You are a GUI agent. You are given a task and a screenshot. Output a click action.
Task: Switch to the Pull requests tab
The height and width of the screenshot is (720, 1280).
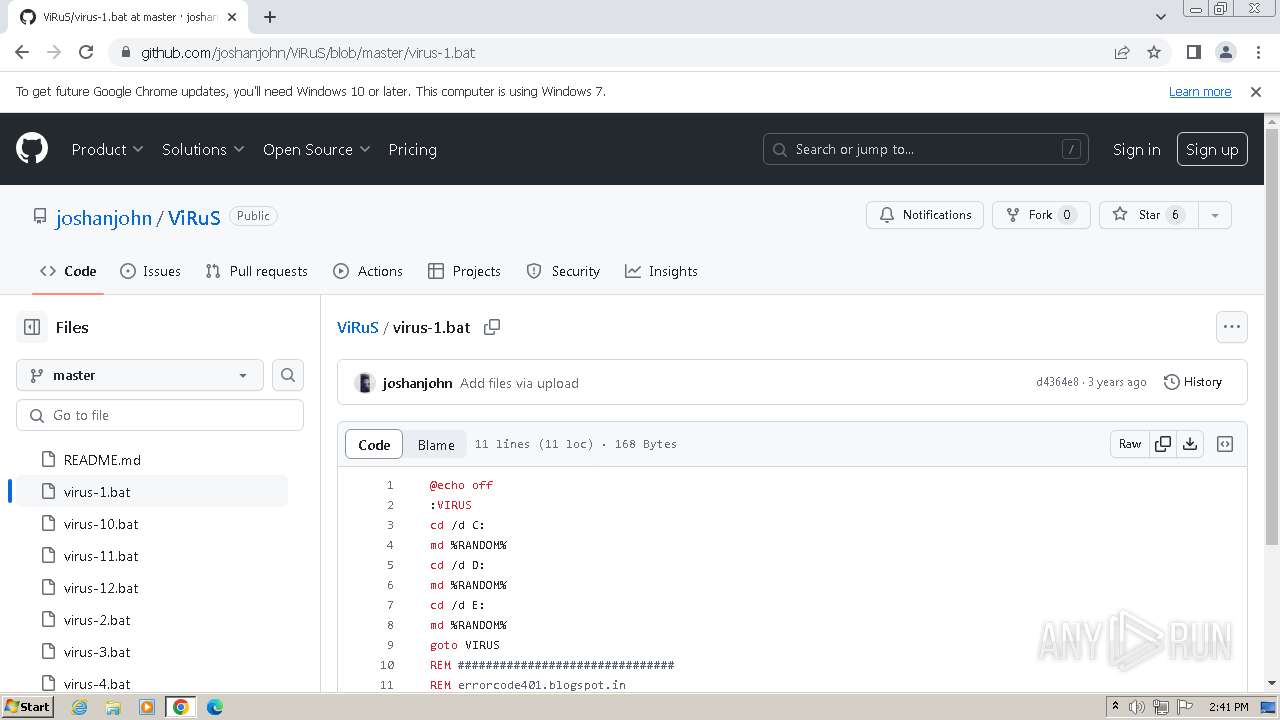point(256,271)
